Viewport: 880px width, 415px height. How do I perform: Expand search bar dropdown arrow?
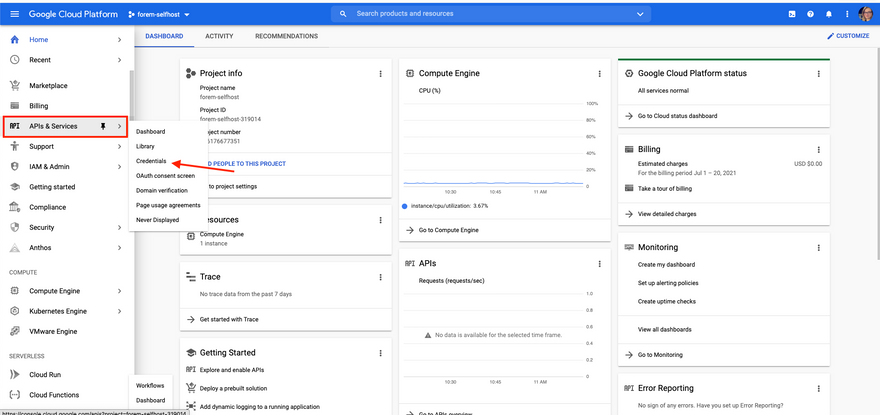[640, 14]
